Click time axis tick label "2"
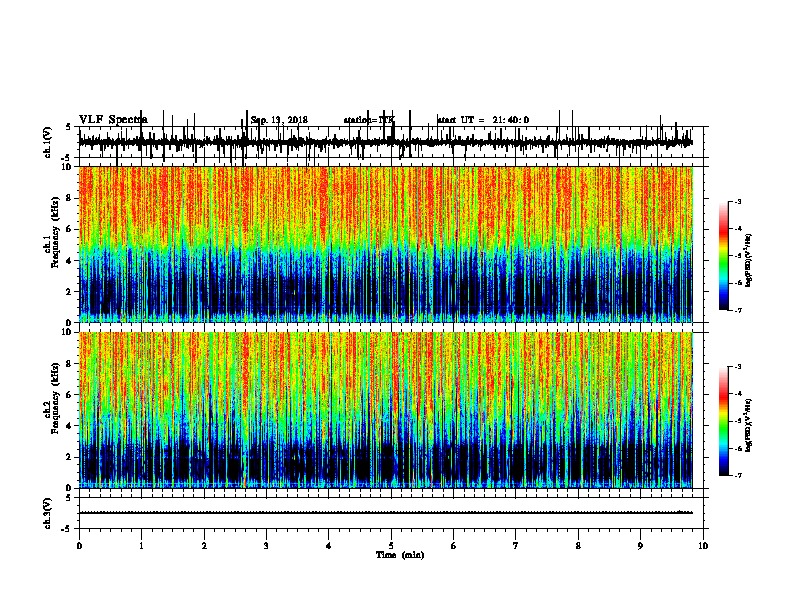Screen dimensions: 792x612 (x=204, y=546)
